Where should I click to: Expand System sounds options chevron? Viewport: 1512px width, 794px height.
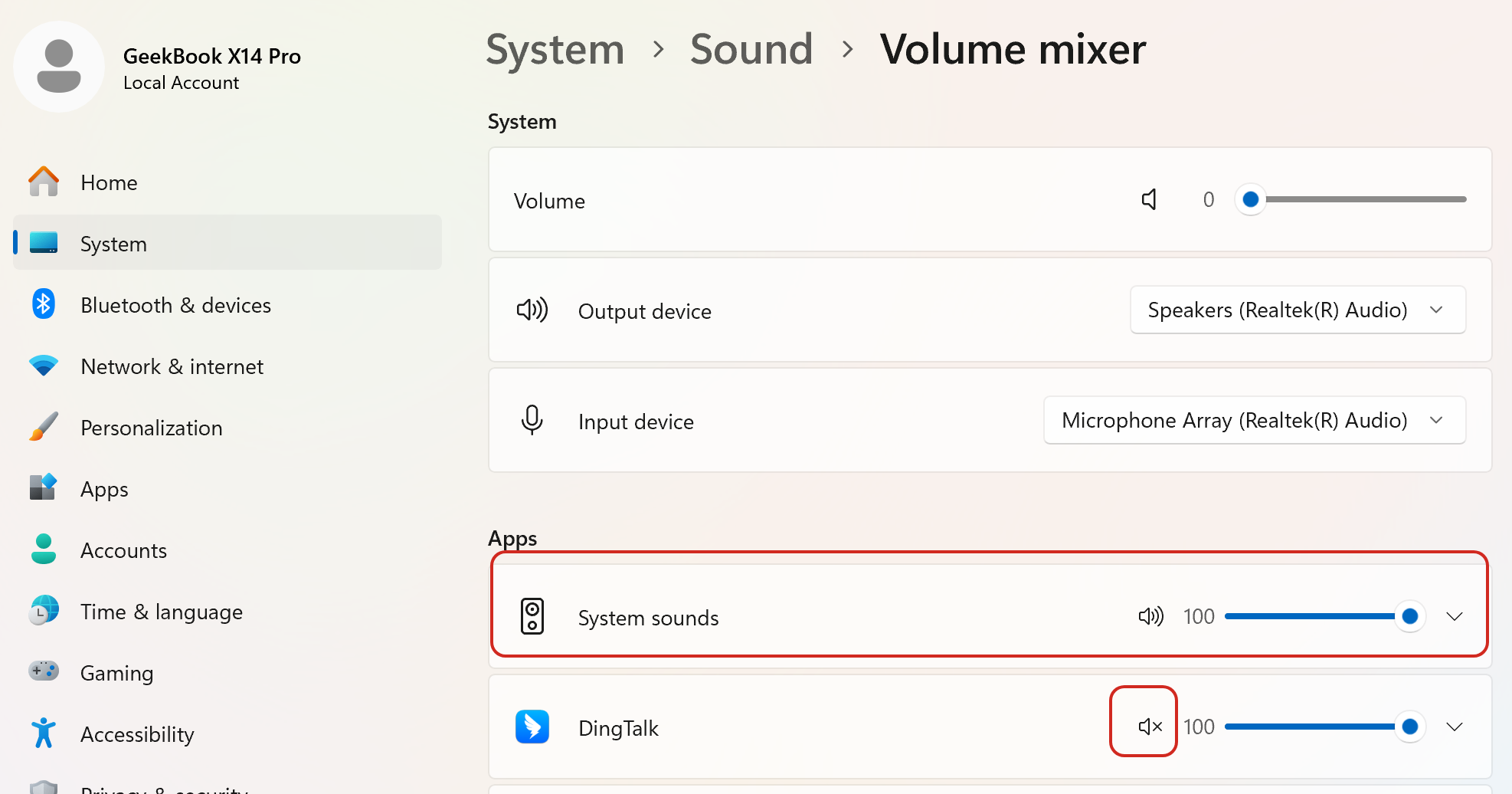[x=1455, y=616]
